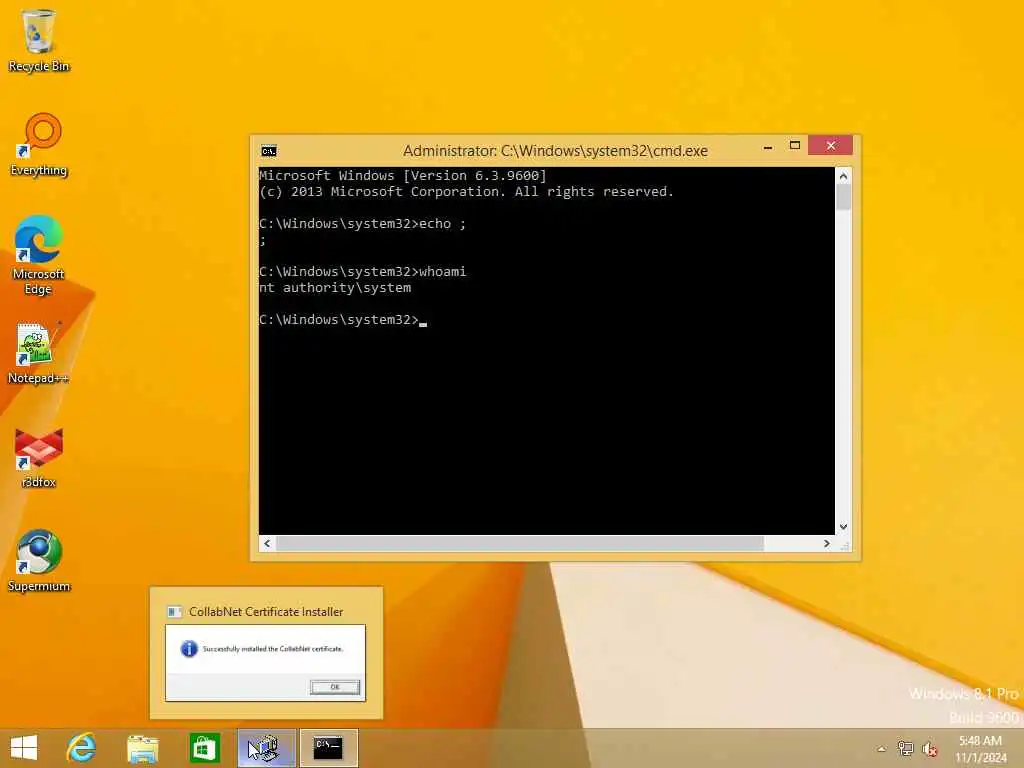Click the 'nt authority\system' output line
The height and width of the screenshot is (768, 1024).
[x=335, y=288]
